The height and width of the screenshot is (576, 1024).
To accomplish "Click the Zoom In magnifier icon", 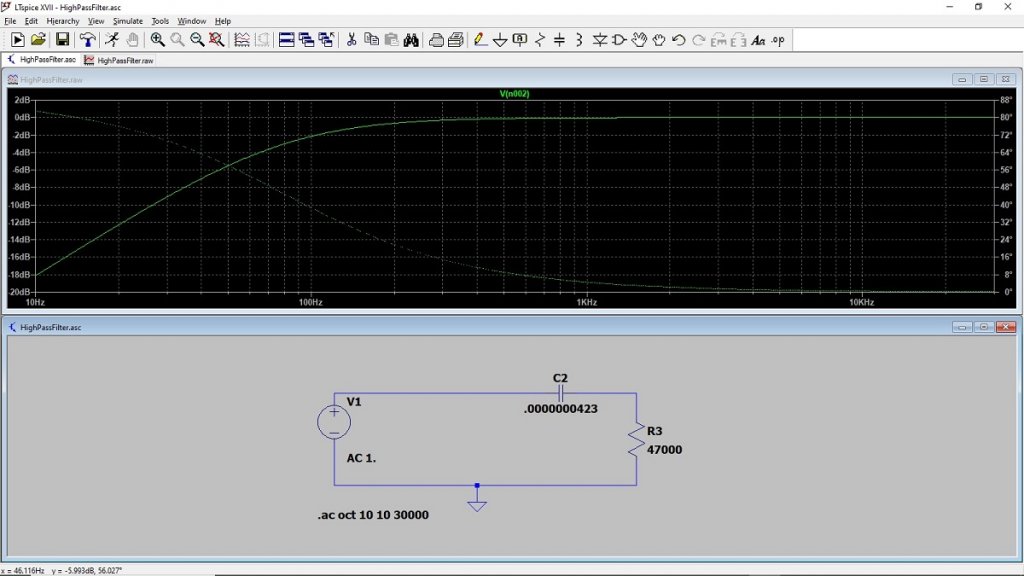I will (157, 40).
